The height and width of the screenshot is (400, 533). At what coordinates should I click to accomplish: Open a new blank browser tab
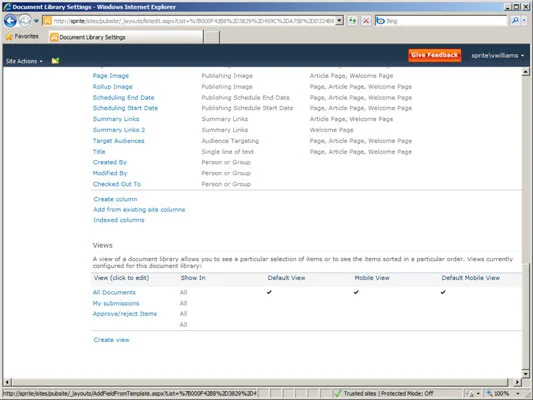pos(211,37)
